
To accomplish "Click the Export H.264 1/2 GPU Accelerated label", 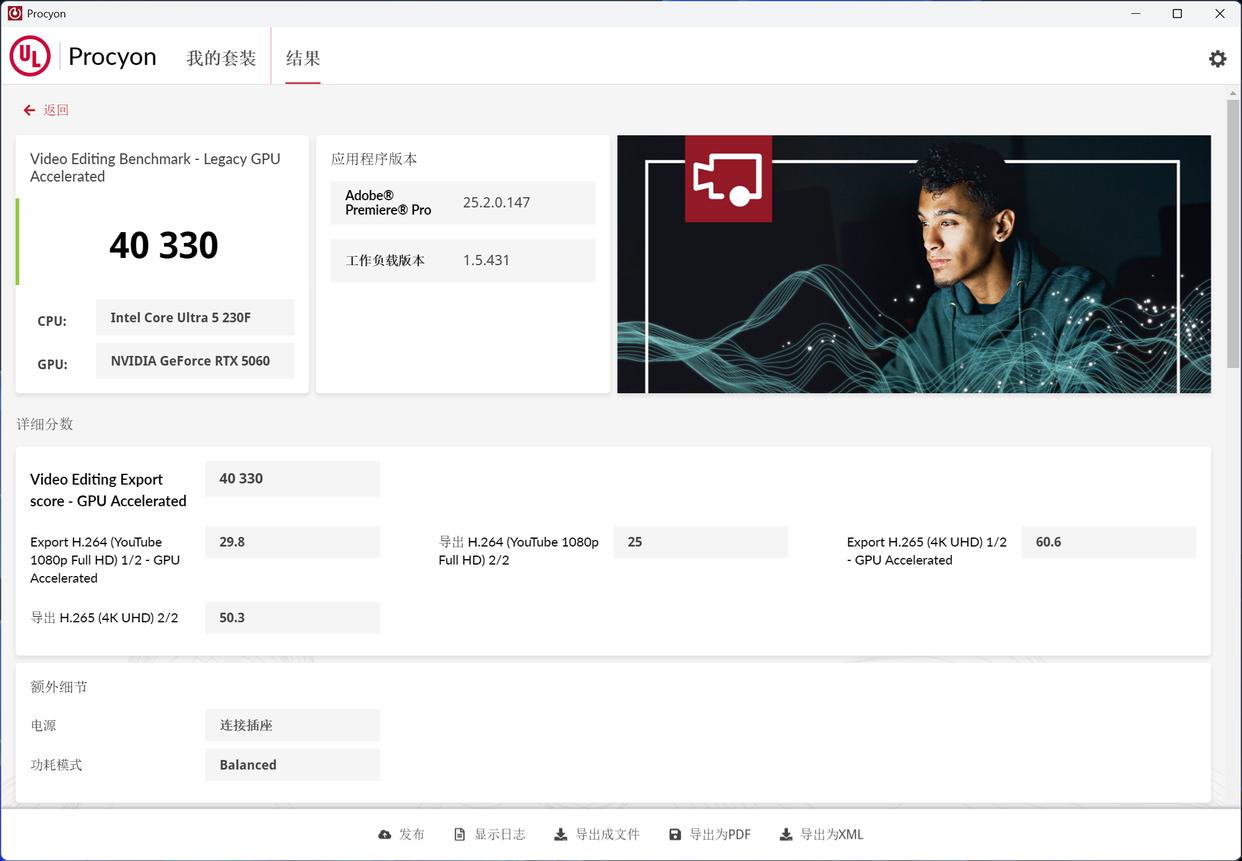I will pos(105,560).
